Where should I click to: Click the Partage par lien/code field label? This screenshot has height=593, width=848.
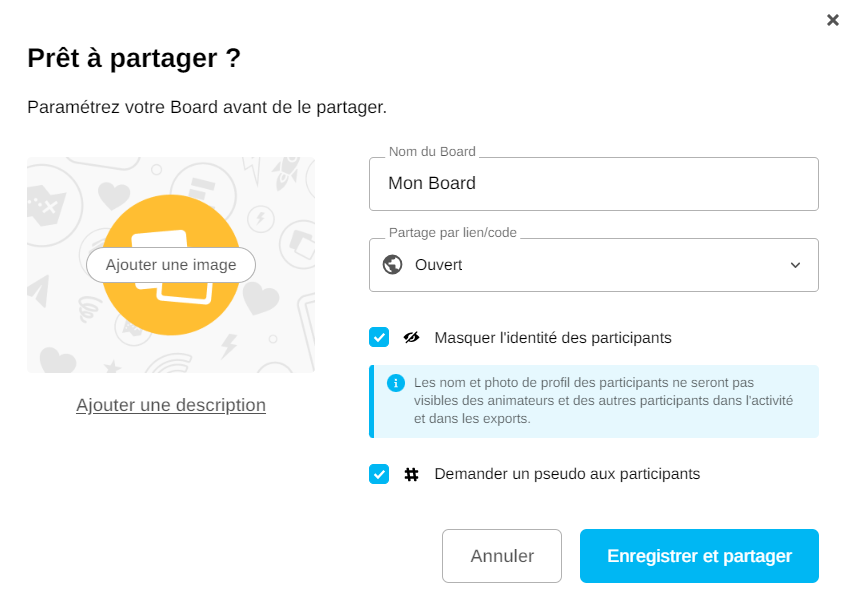click(452, 233)
